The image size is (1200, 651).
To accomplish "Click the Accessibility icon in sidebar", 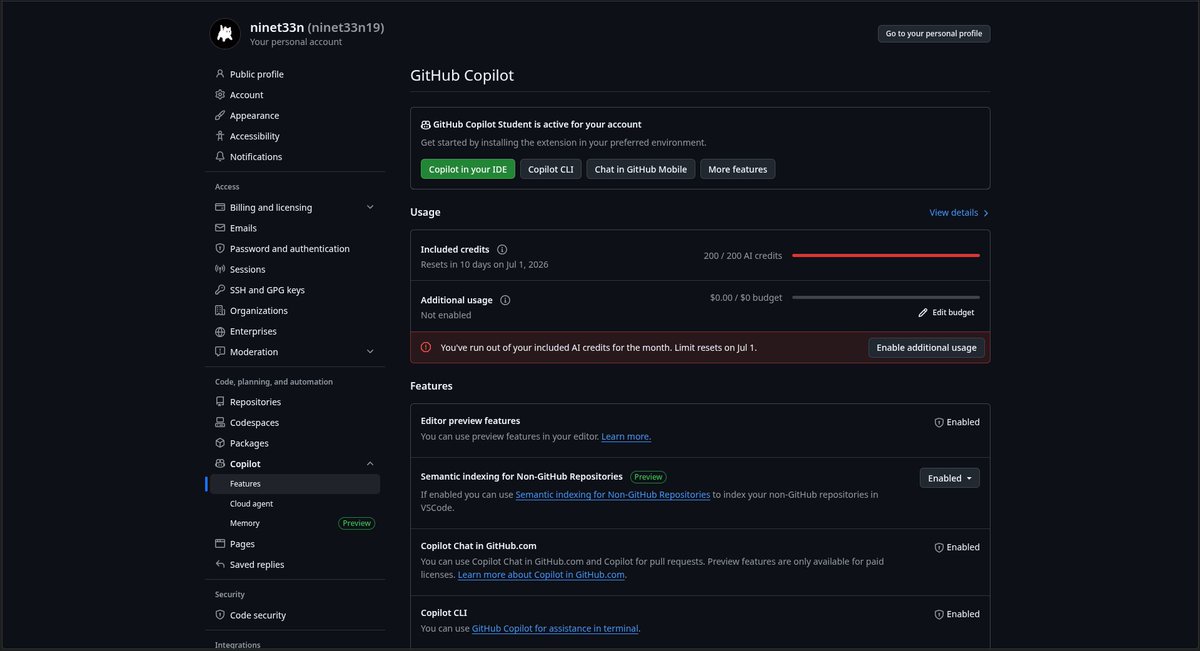I will point(220,136).
